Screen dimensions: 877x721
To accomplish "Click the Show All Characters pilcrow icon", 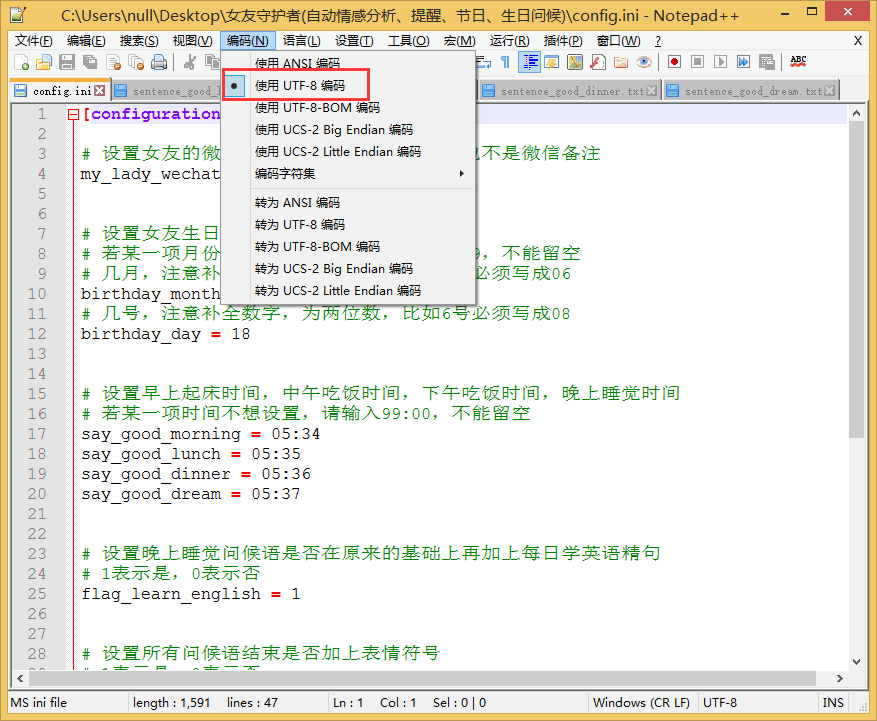I will coord(506,62).
